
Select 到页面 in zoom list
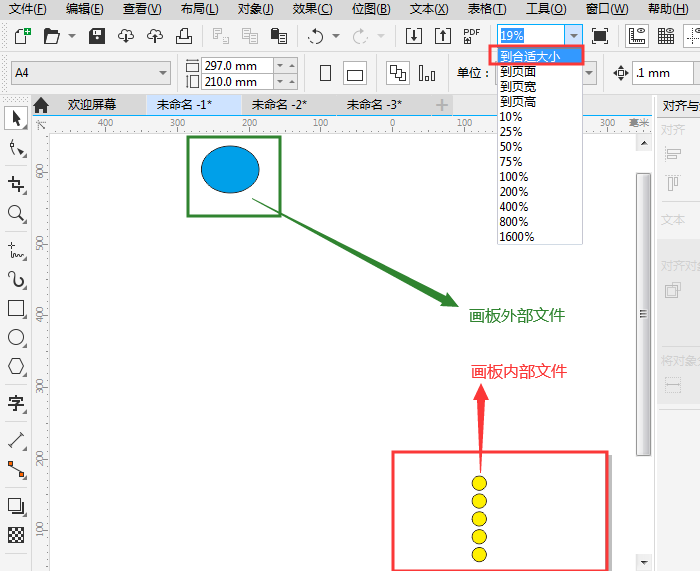(x=540, y=71)
